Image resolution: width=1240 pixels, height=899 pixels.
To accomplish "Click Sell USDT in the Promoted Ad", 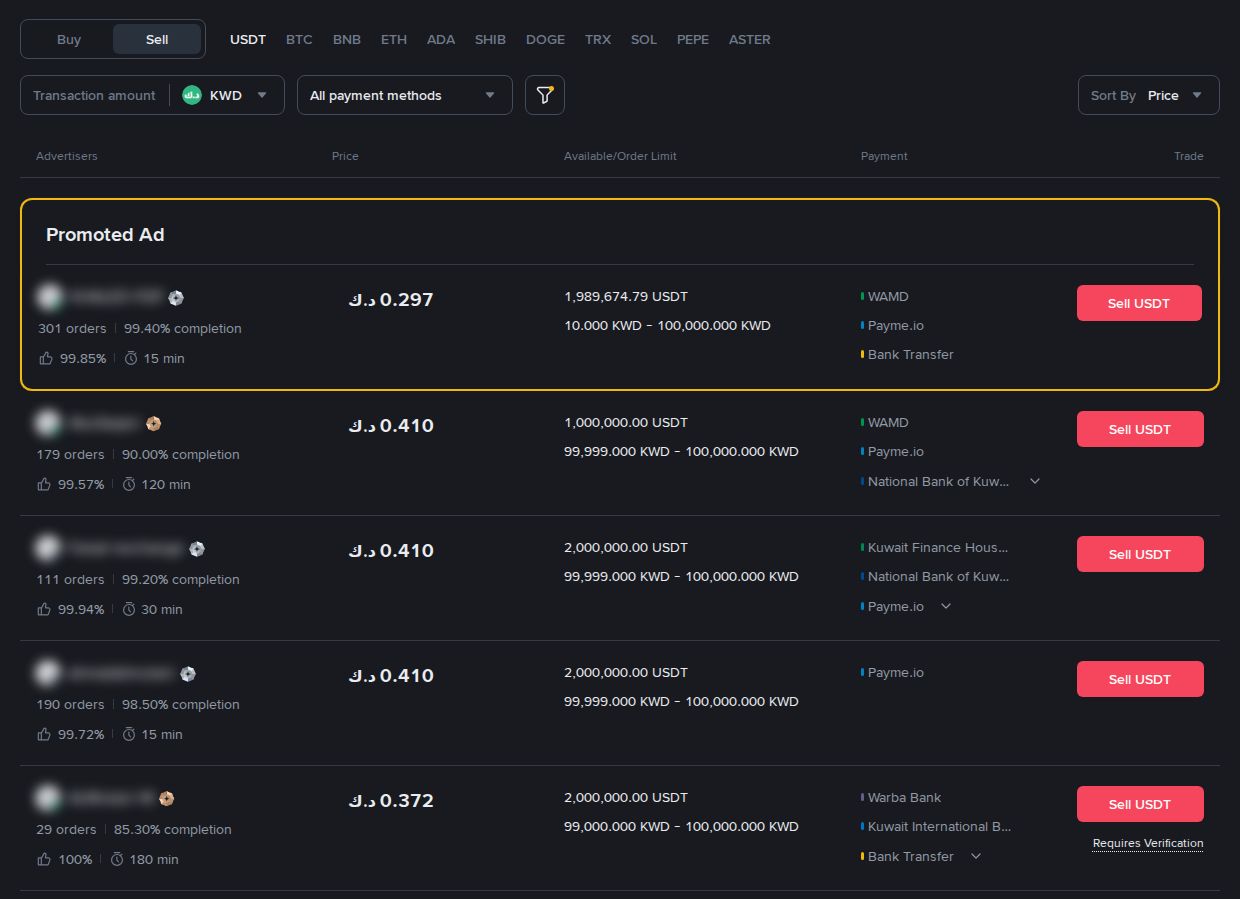I will [x=1139, y=303].
